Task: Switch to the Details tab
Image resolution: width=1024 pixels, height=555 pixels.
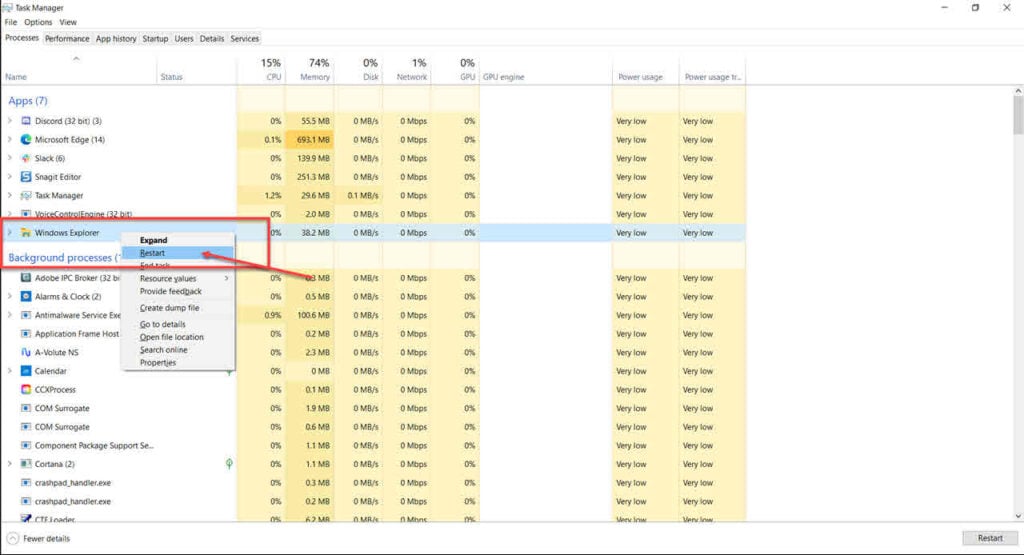Action: pyautogui.click(x=212, y=39)
